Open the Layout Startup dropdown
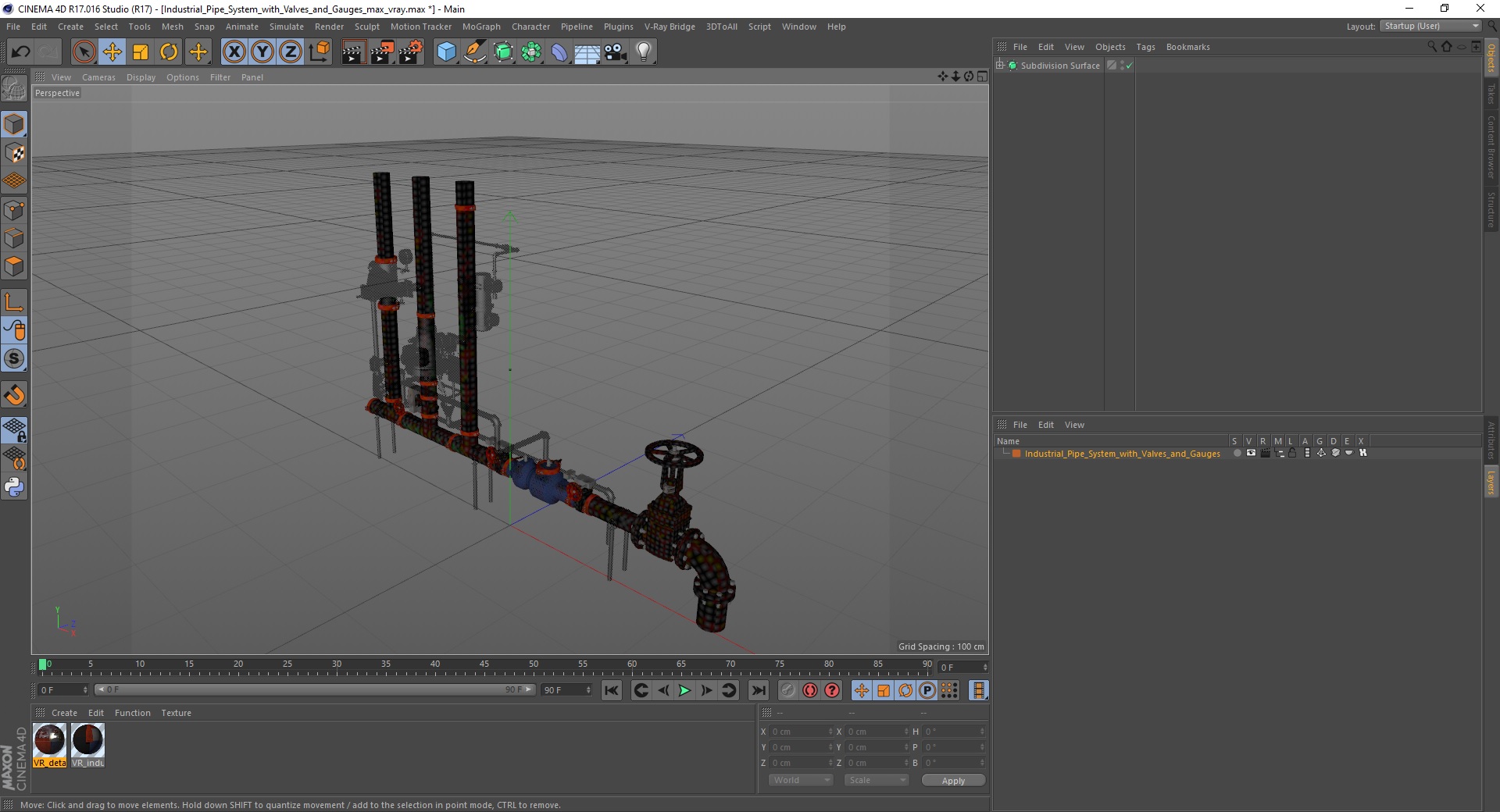Image resolution: width=1500 pixels, height=812 pixels. 1431,27
